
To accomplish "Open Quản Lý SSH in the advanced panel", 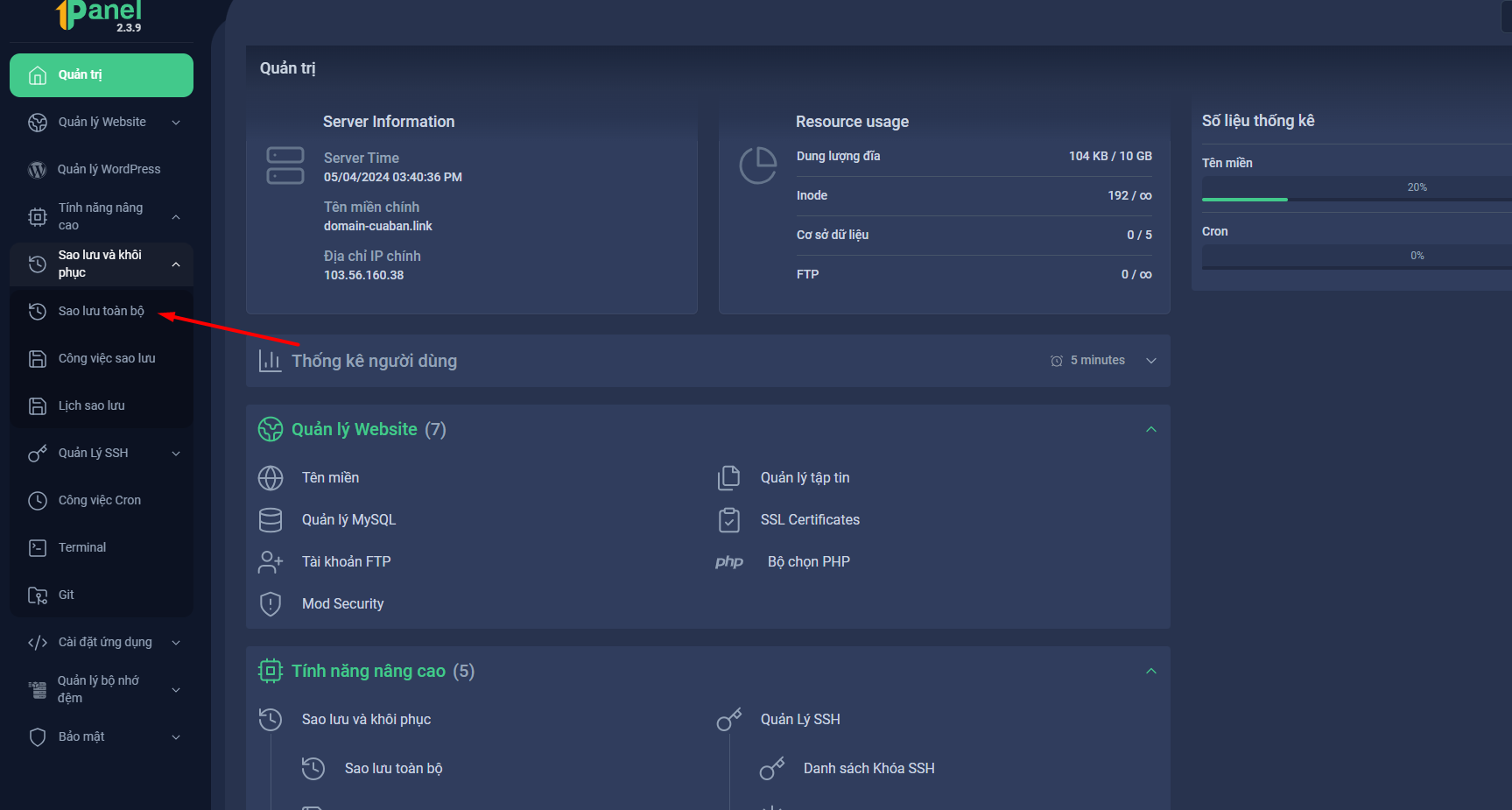I will (800, 720).
